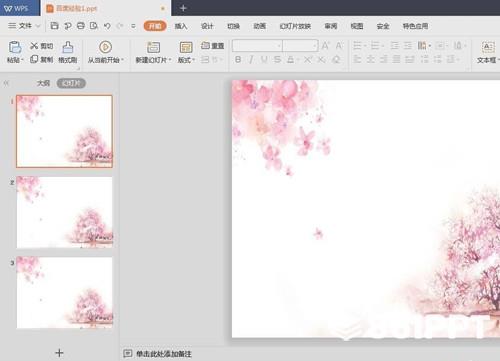500x361 pixels.
Task: Click the Print icon in quick toolbar
Action: 81,26
